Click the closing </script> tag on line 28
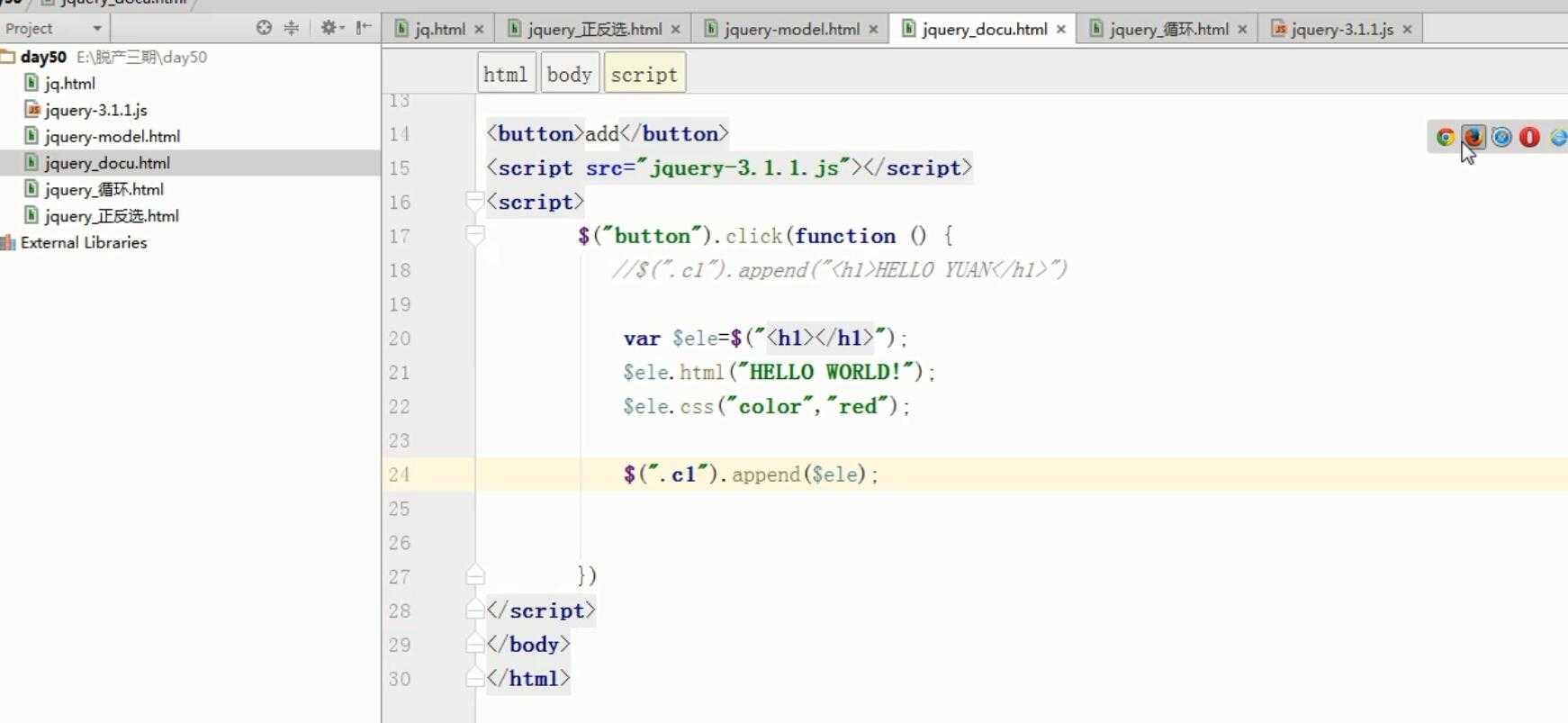1568x723 pixels. (541, 610)
